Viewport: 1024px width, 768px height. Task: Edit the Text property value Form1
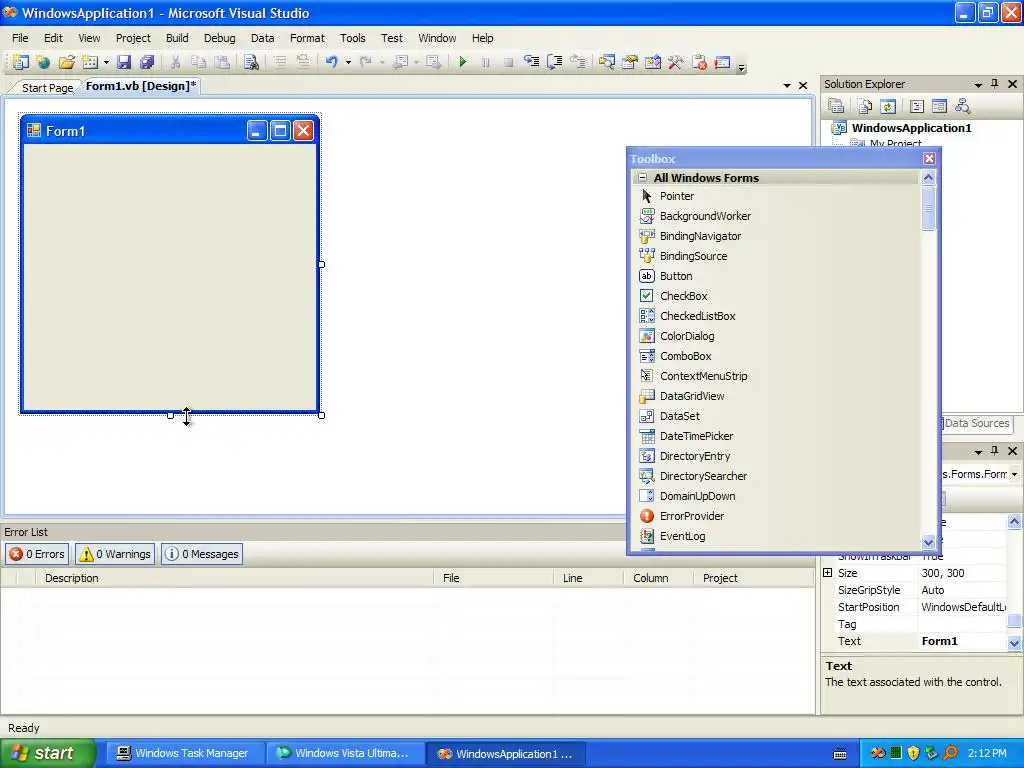pyautogui.click(x=963, y=641)
